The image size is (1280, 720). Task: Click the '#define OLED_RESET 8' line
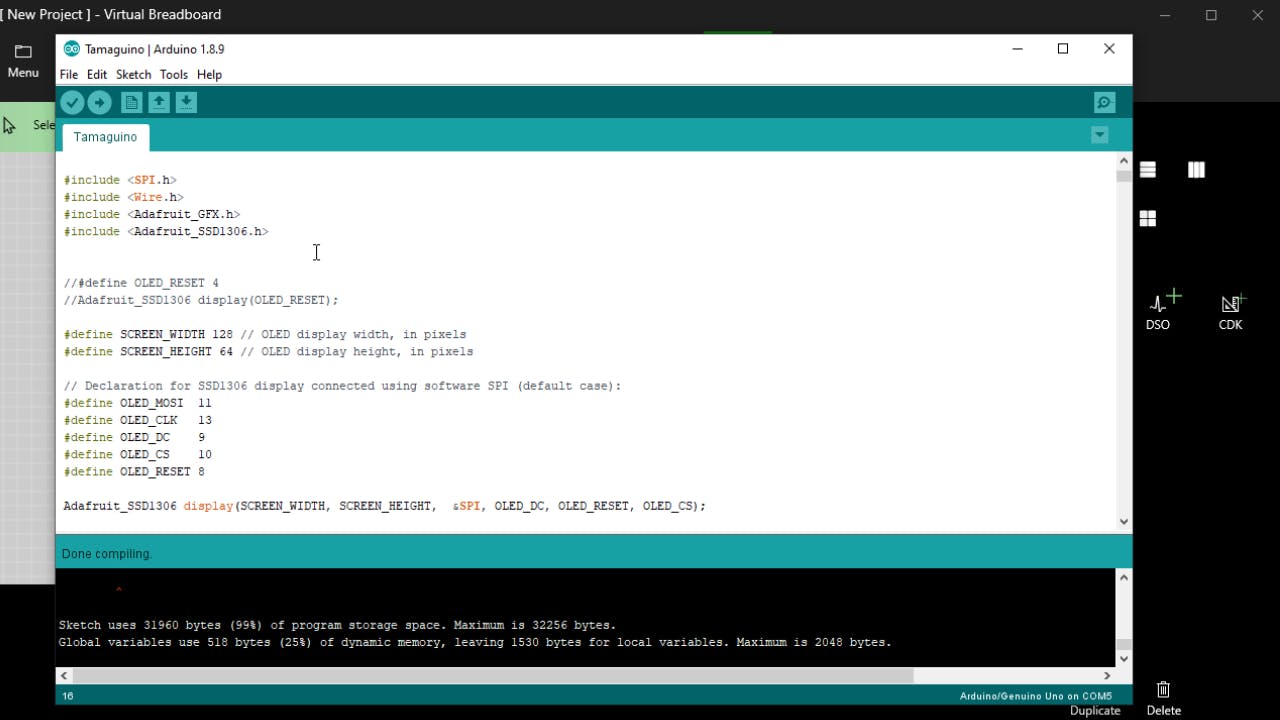pyautogui.click(x=134, y=472)
